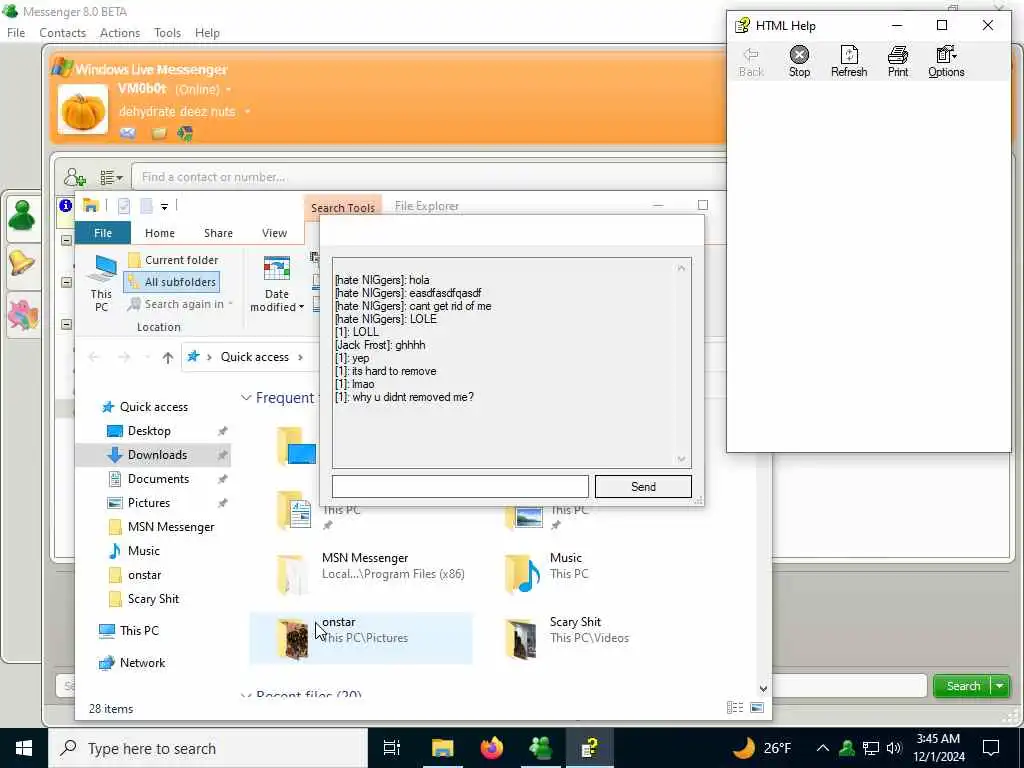
Task: Select the onstar folder in Frequent folders
Action: click(x=360, y=638)
